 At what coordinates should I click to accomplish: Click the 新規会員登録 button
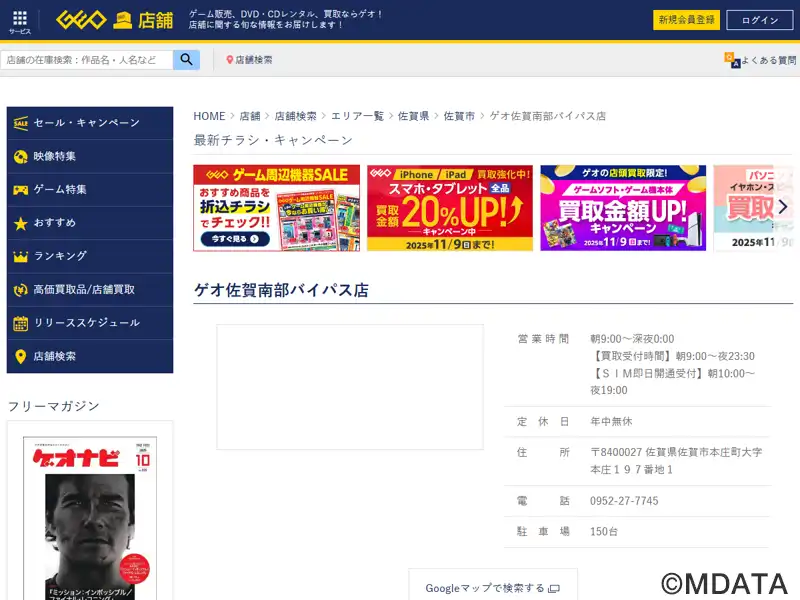click(x=686, y=20)
